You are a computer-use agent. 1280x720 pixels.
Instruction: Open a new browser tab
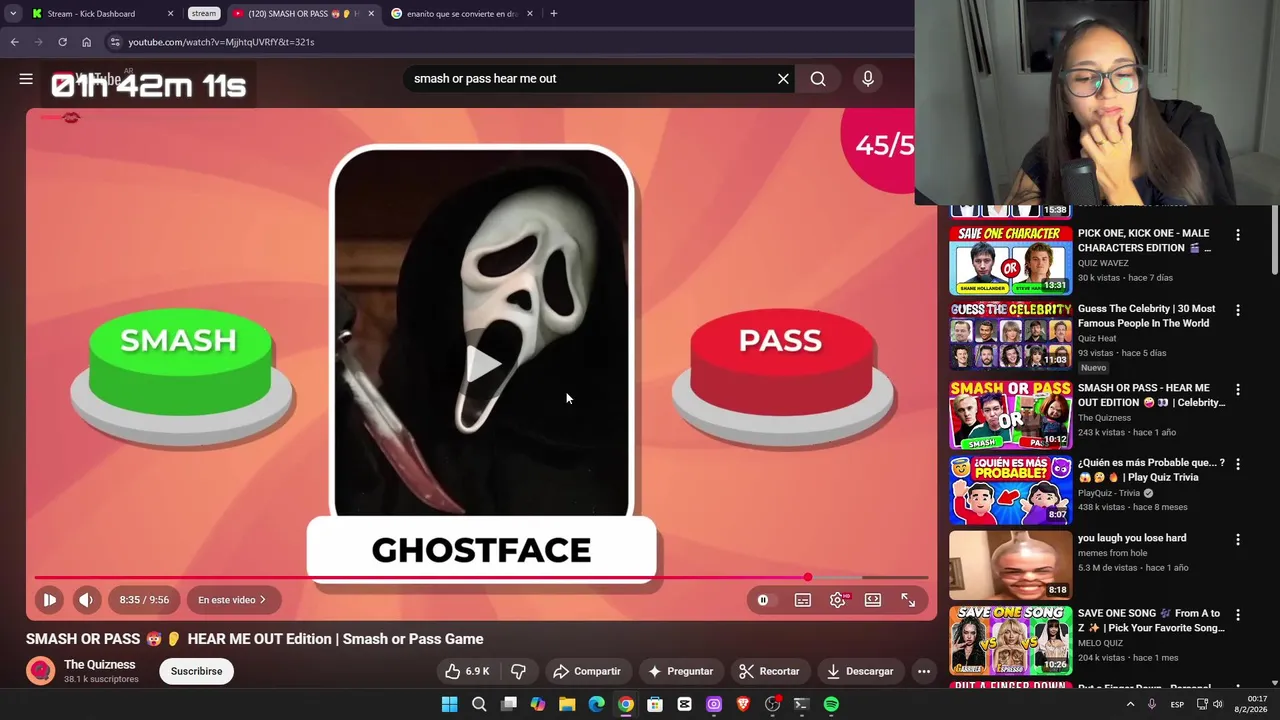pyautogui.click(x=553, y=14)
